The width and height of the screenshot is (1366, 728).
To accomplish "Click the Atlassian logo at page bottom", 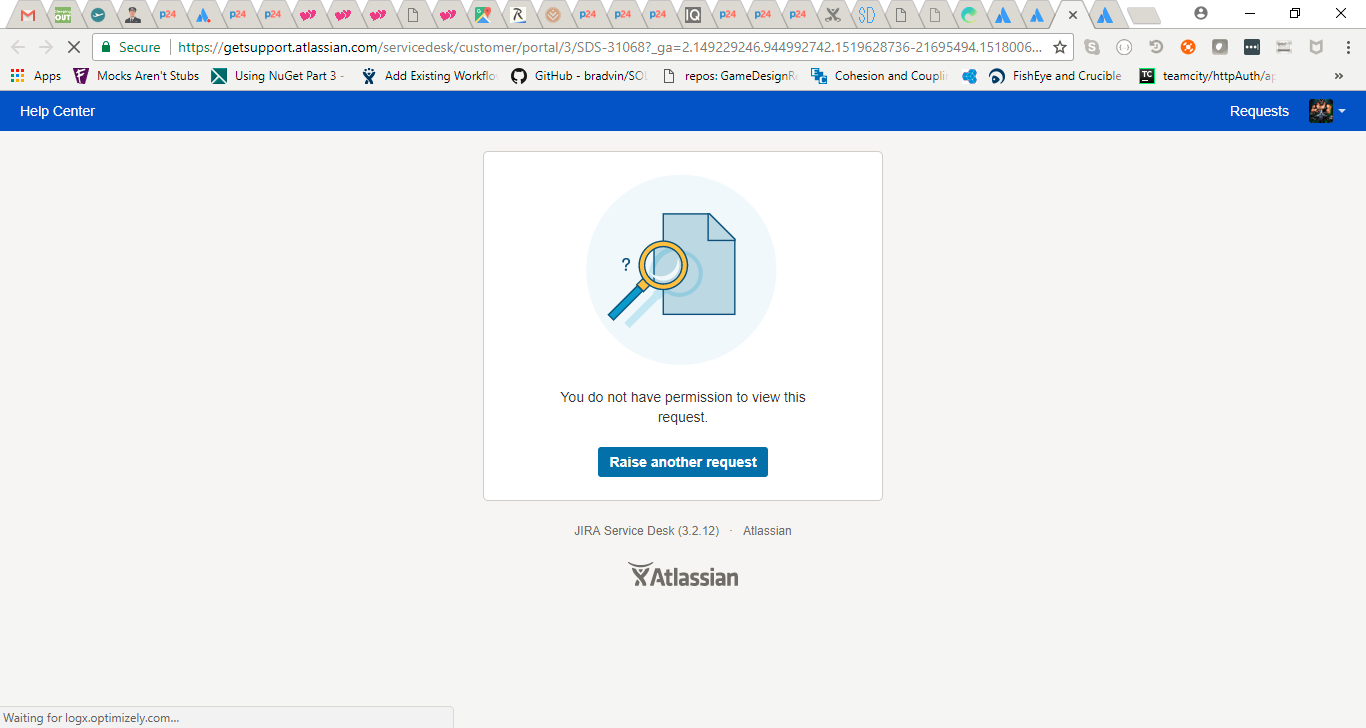I will tap(683, 574).
